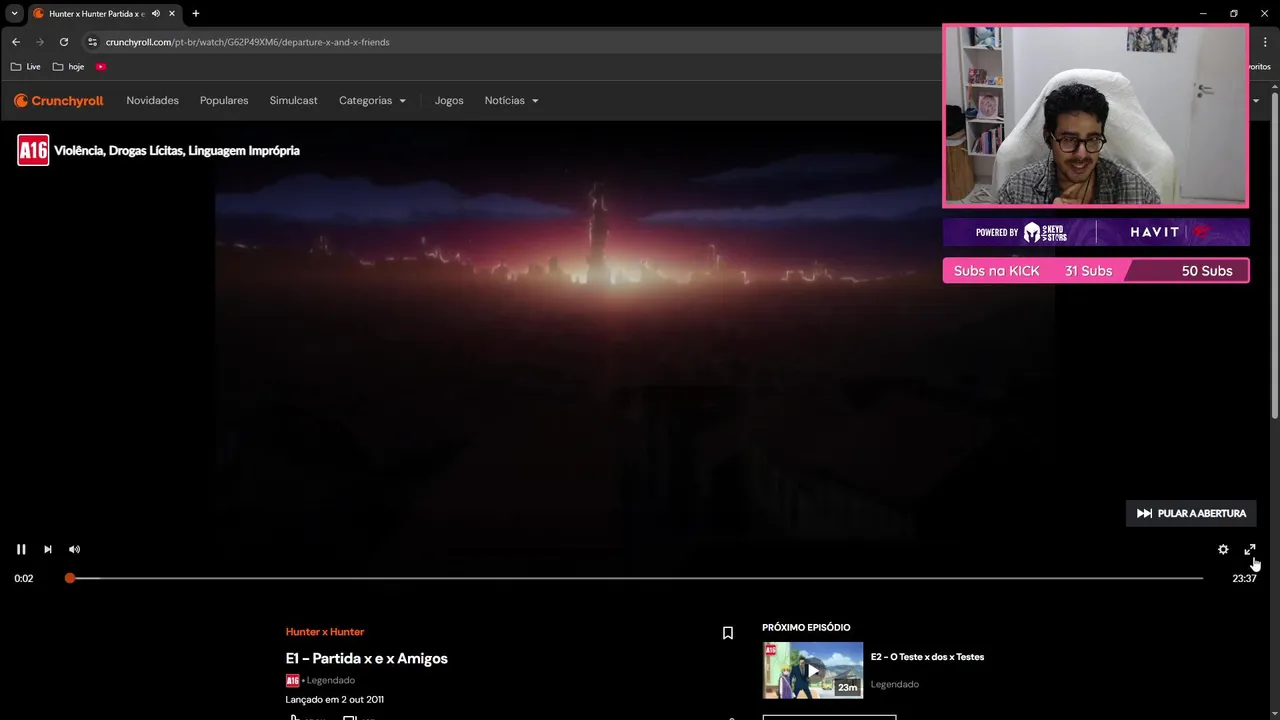This screenshot has height=720, width=1280.
Task: Open site information icon in address bar
Action: pyautogui.click(x=92, y=42)
